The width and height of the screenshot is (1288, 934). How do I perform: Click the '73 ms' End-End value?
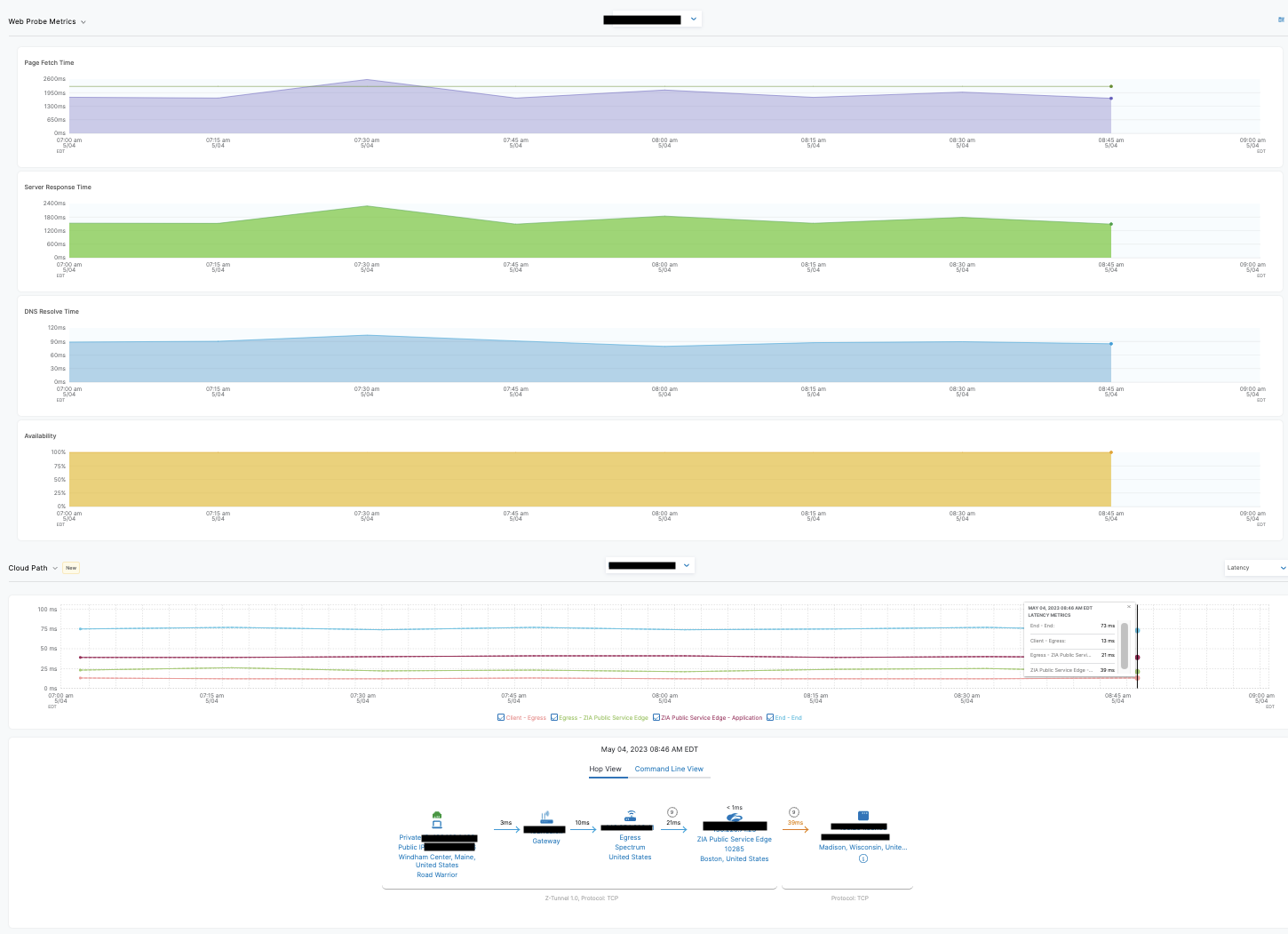click(x=1108, y=626)
